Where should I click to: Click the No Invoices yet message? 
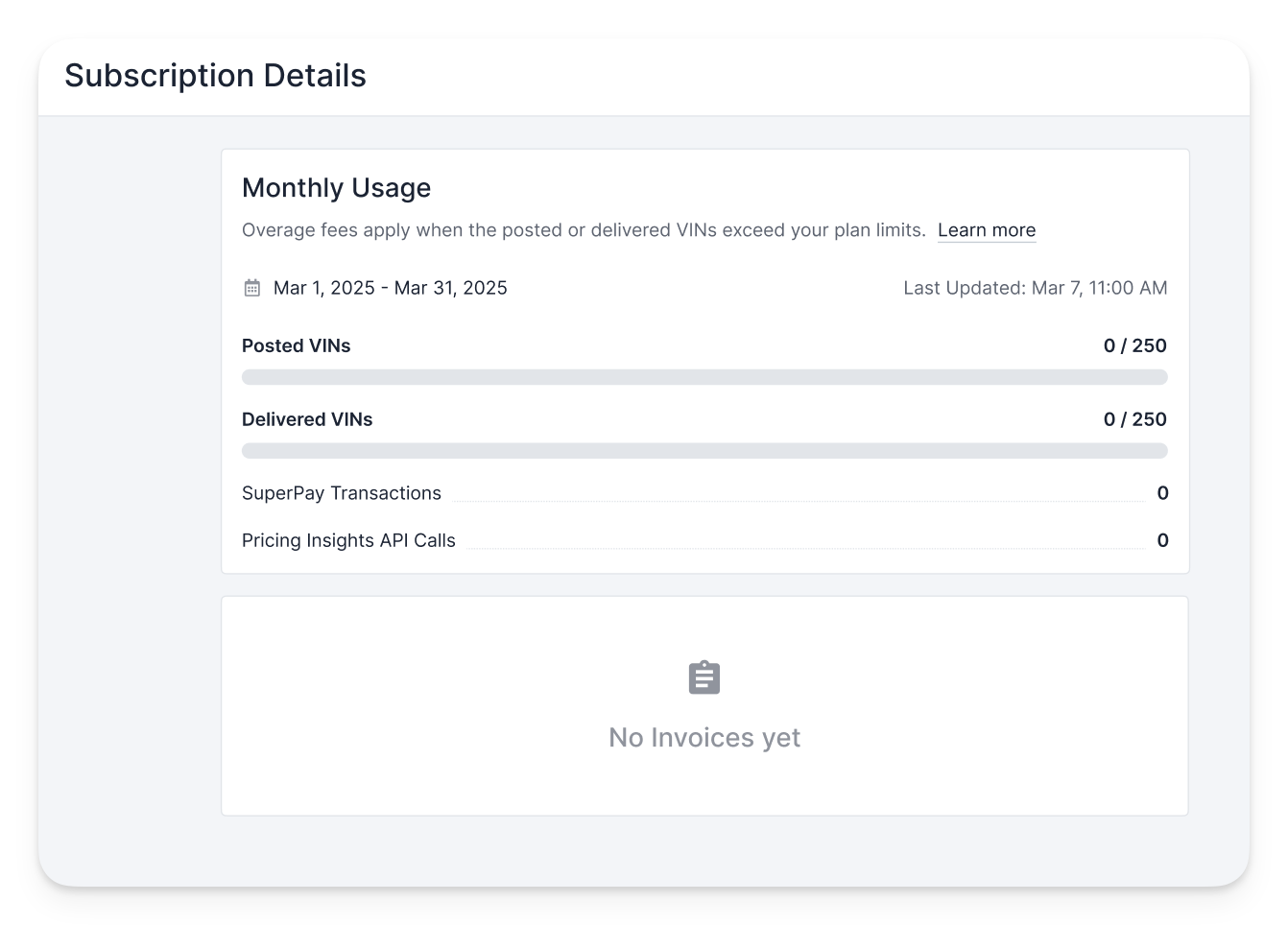pos(704,738)
